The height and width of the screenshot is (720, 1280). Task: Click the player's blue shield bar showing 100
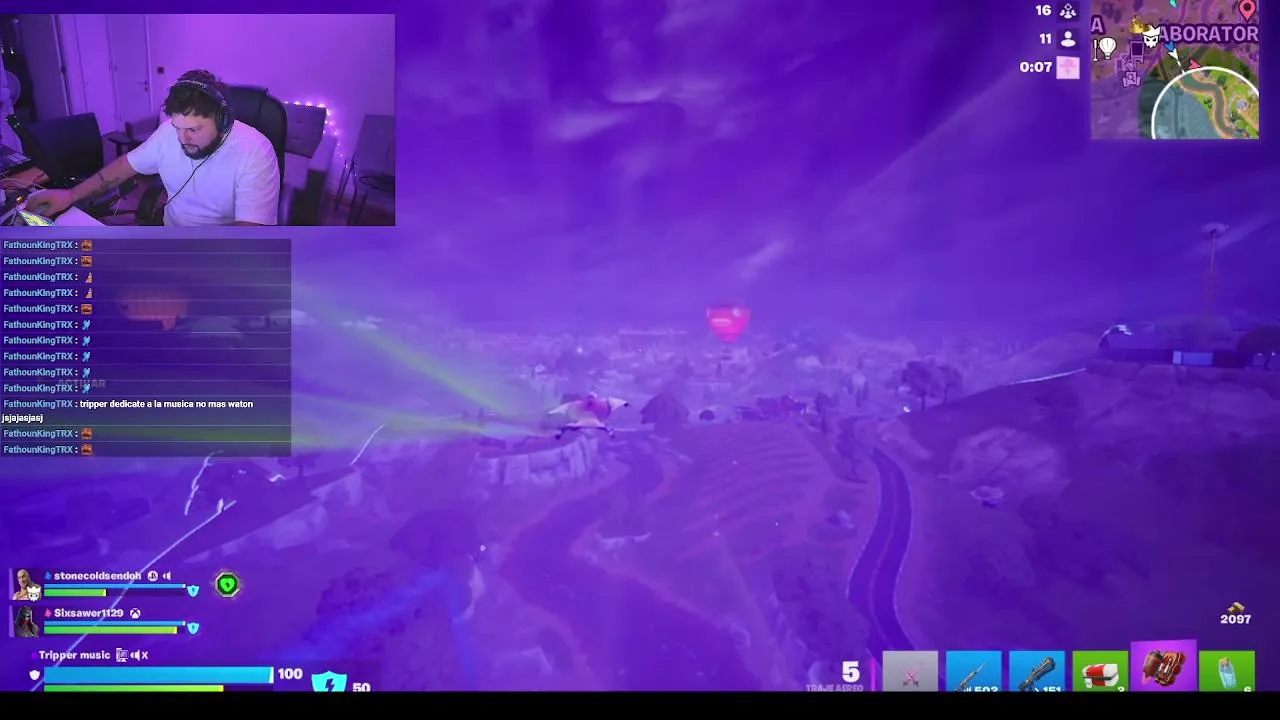158,675
